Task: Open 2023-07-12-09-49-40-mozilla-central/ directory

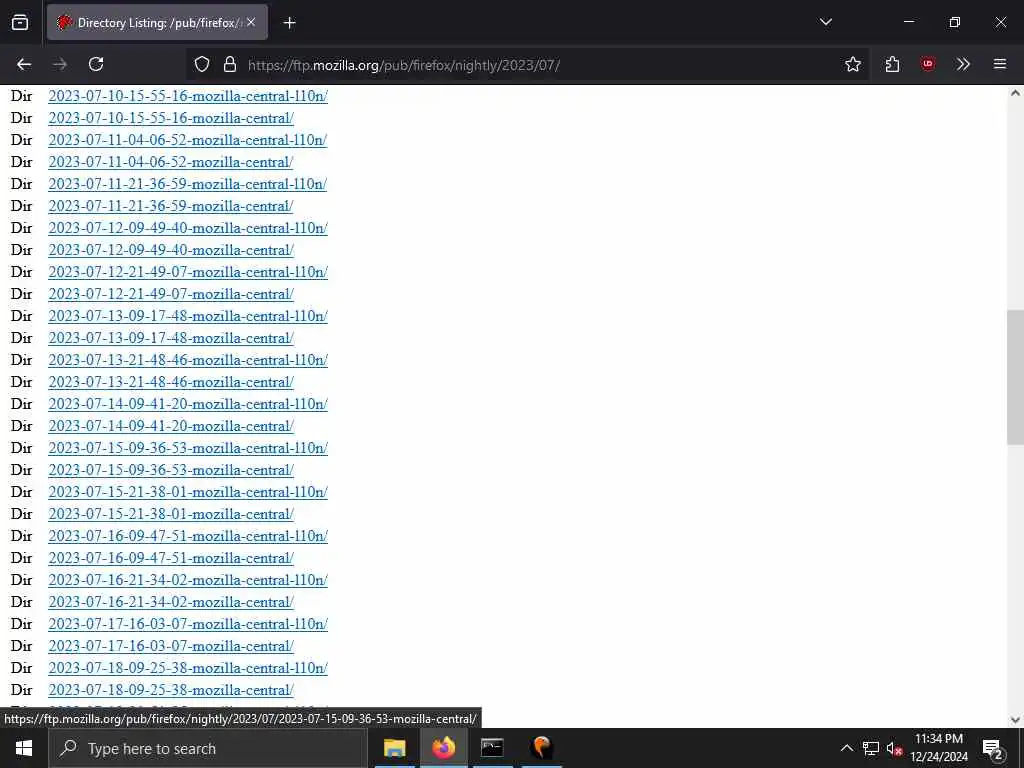Action: tap(171, 250)
